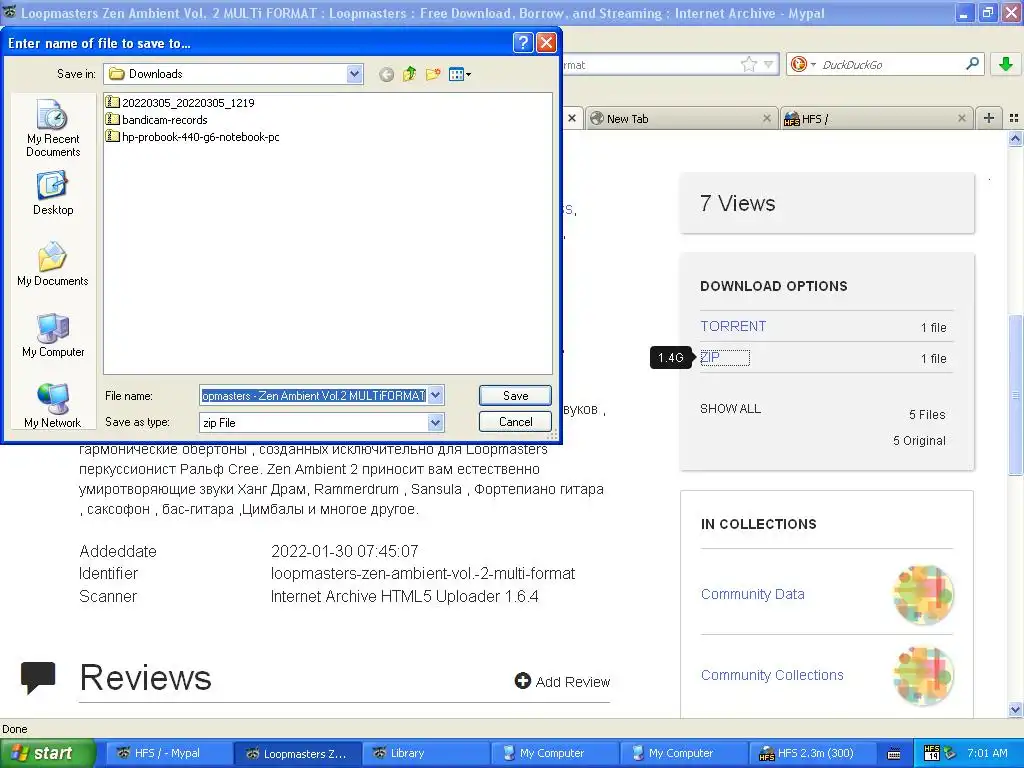
Task: Click the Save button
Action: click(515, 395)
